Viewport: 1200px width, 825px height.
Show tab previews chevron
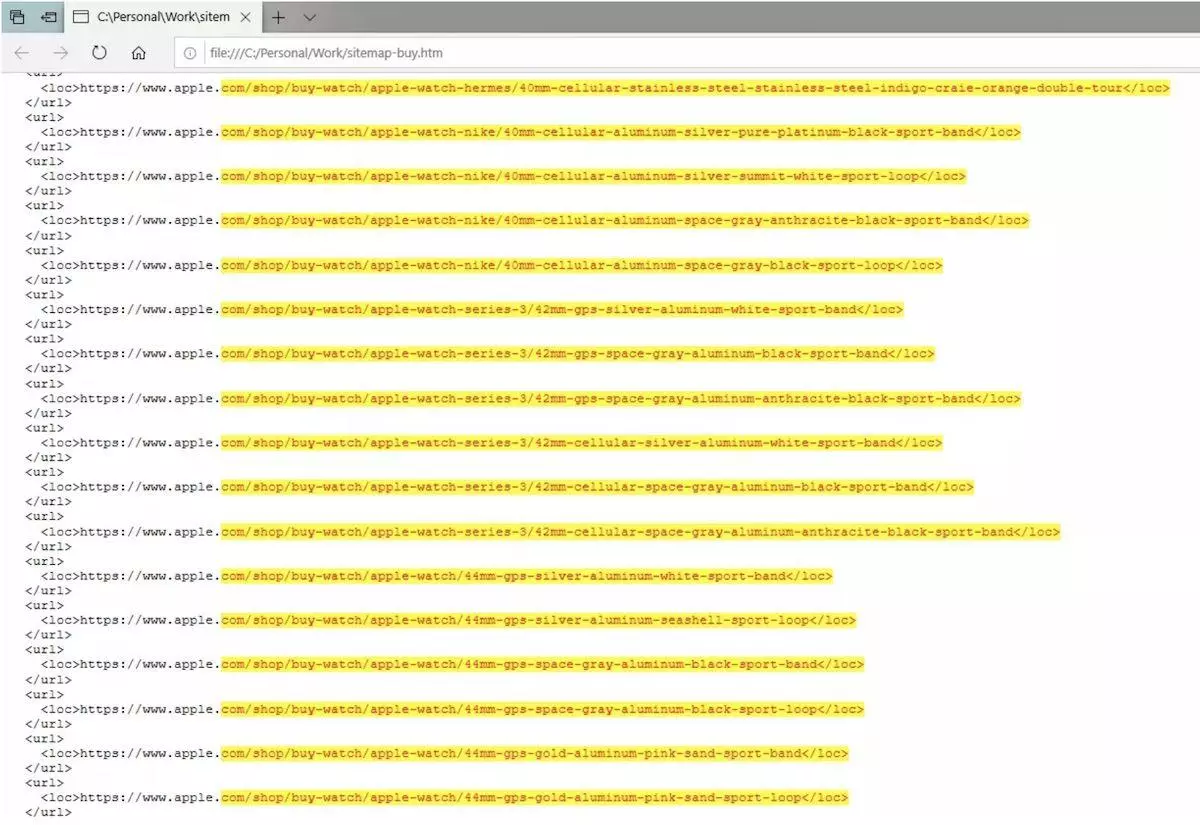[309, 17]
